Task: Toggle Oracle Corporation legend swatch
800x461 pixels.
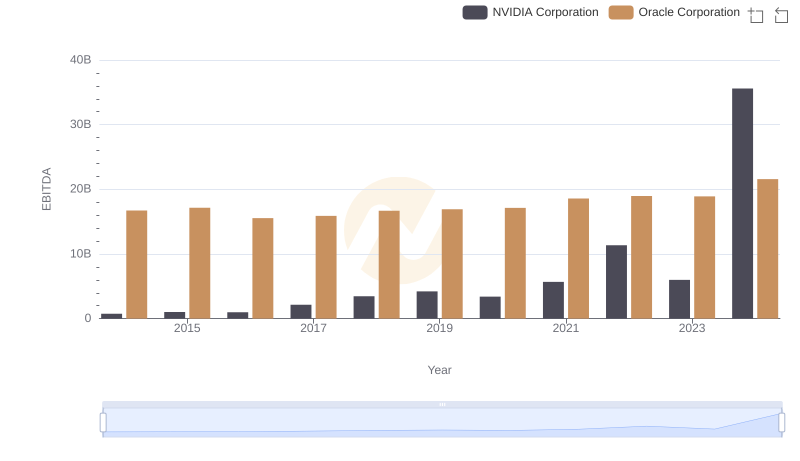Action: (x=621, y=12)
